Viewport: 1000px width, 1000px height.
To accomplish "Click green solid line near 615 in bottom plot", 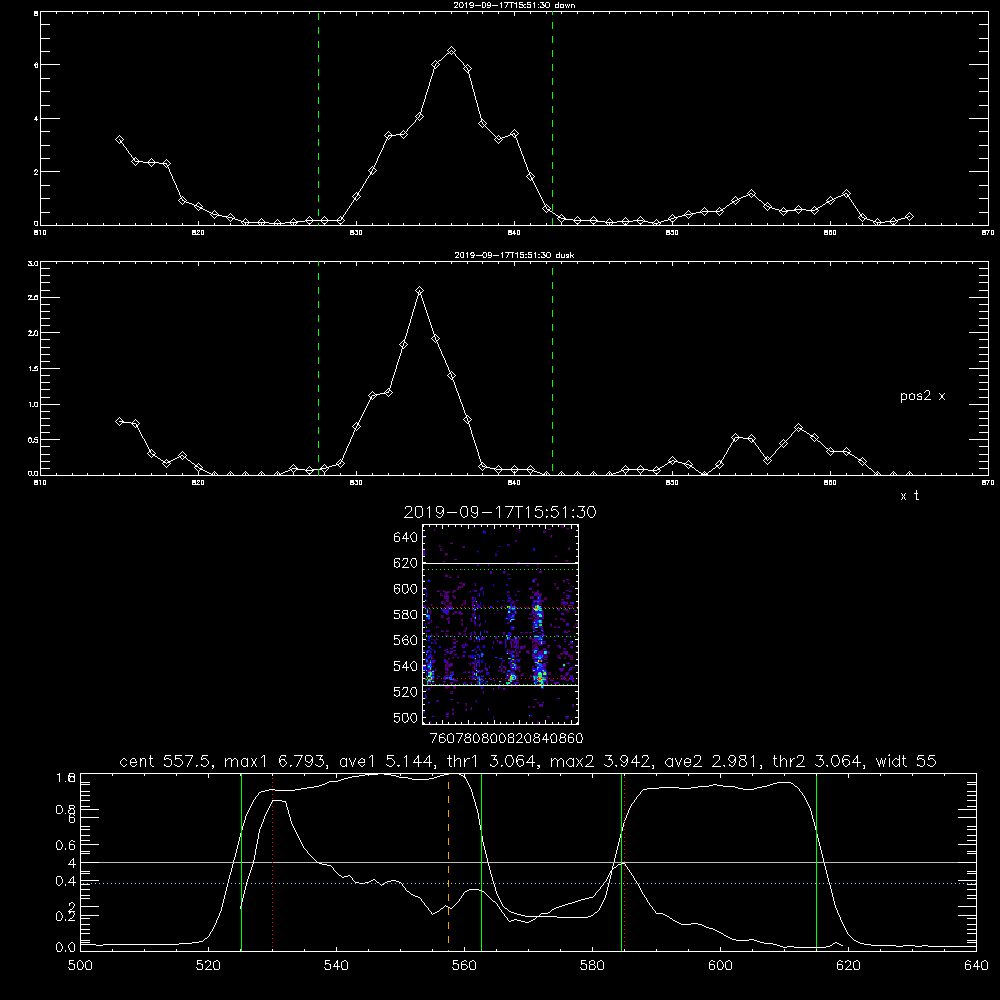I will pyautogui.click(x=816, y=861).
